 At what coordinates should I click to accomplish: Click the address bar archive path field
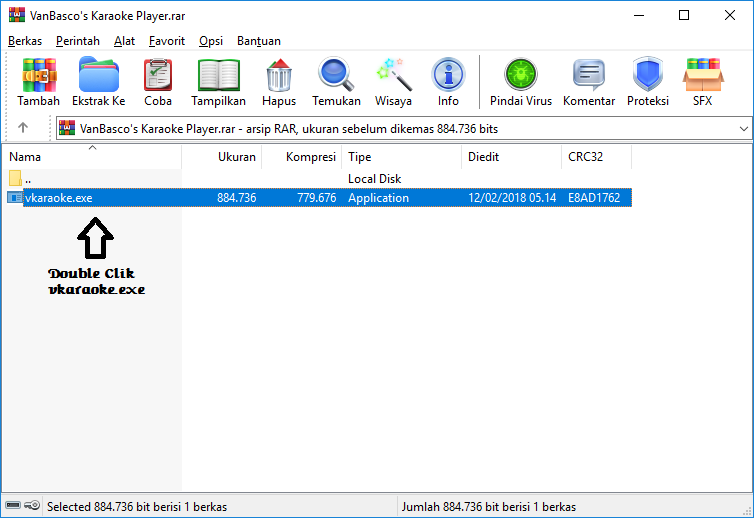click(404, 128)
